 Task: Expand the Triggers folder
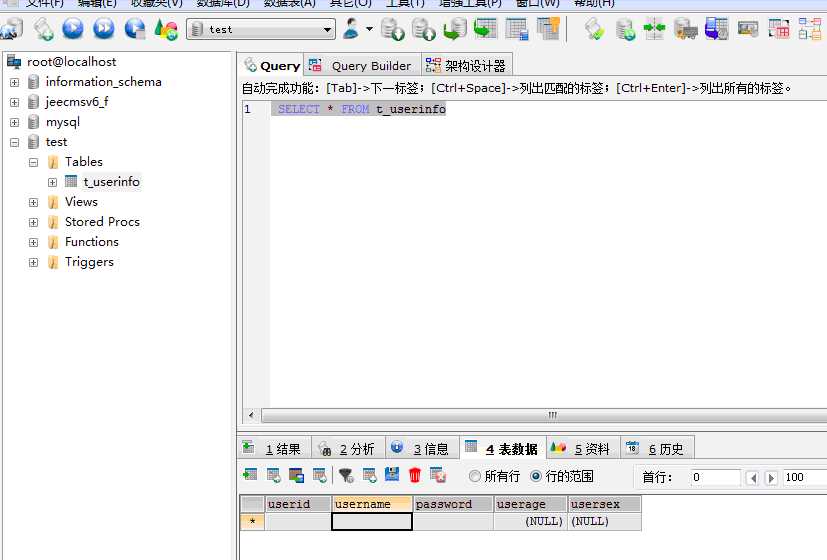coord(34,263)
